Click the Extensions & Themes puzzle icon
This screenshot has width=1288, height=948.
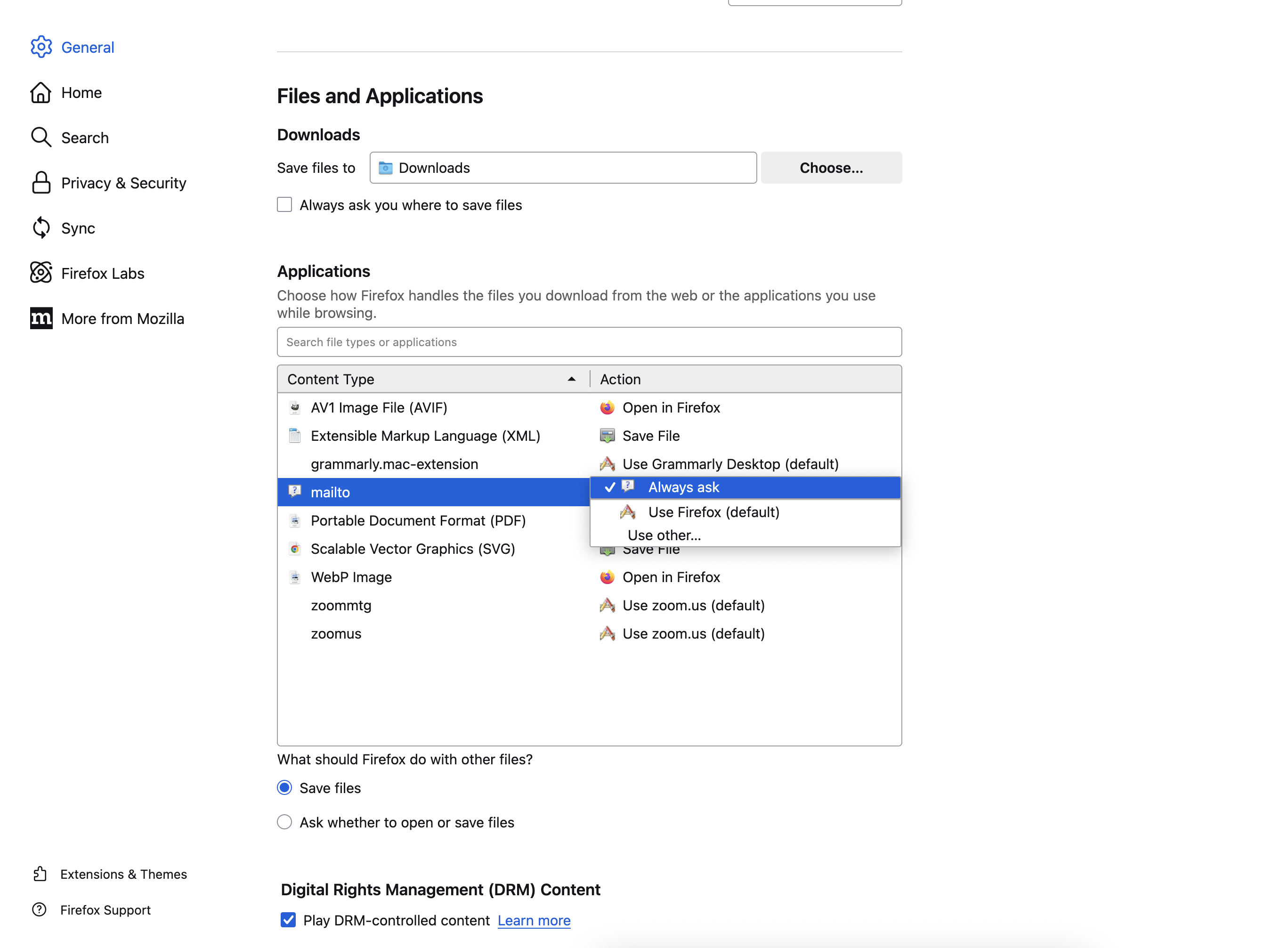click(40, 874)
